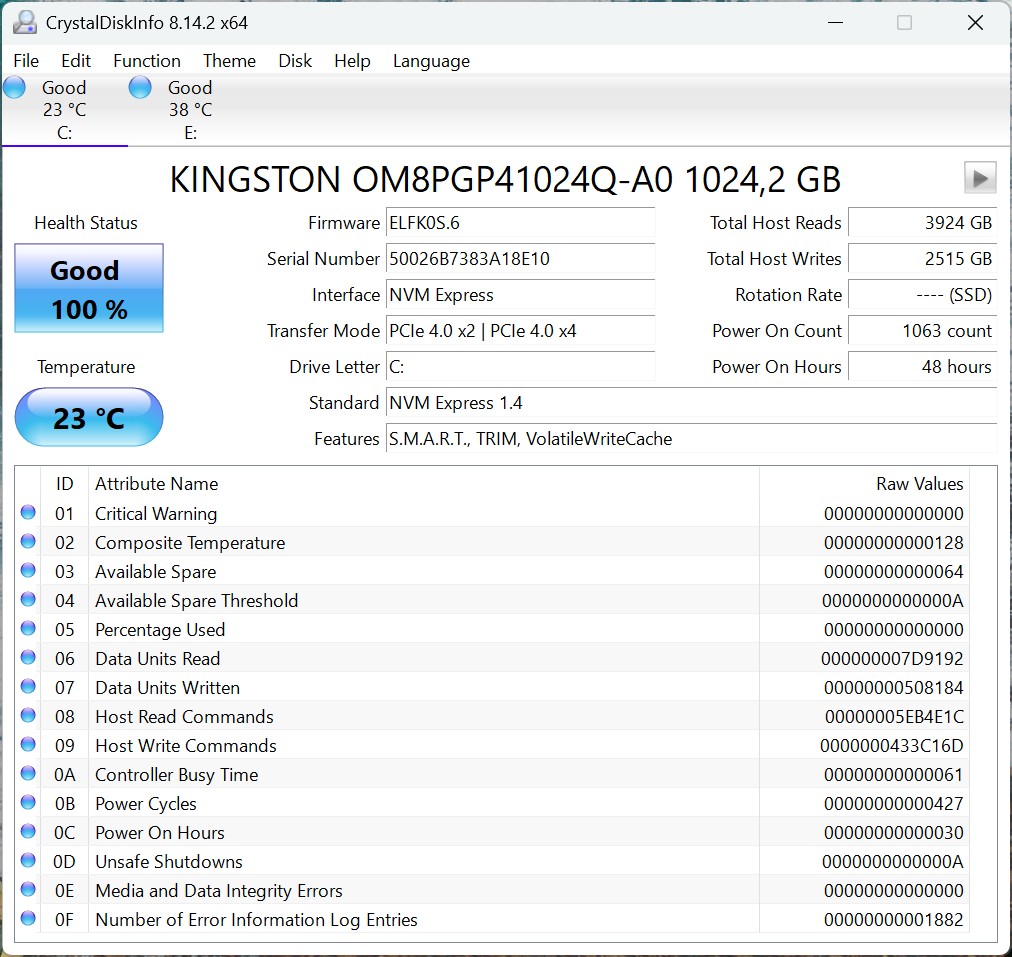This screenshot has height=957, width=1012.
Task: Click the Raw Values column header
Action: 919,484
